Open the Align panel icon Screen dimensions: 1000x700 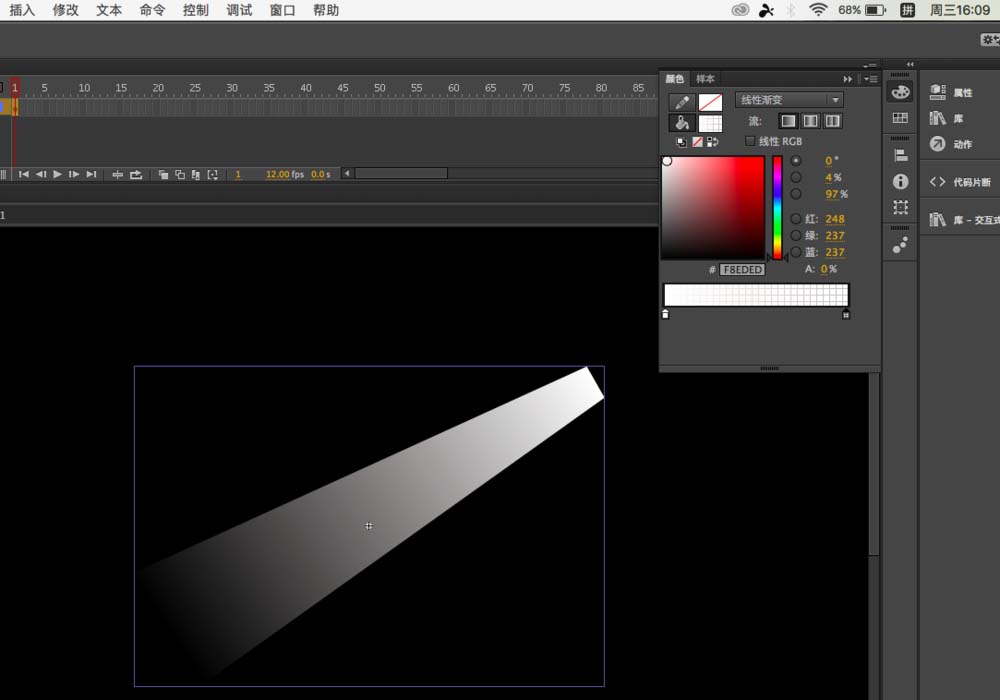point(900,155)
